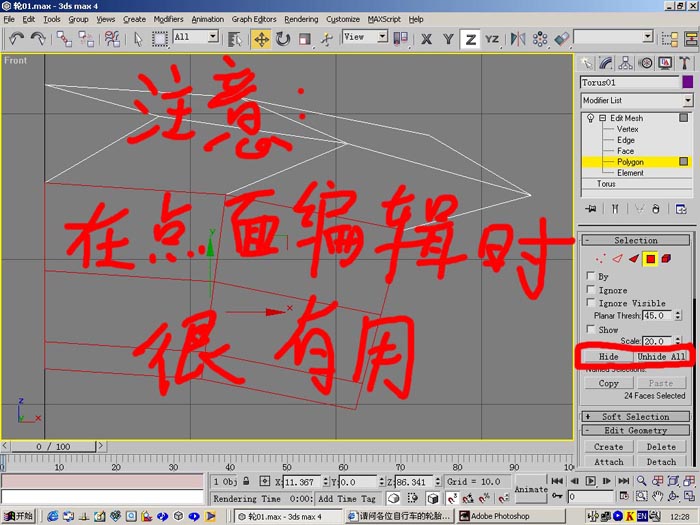The image size is (700, 525).
Task: Click the Play Animation button
Action: click(x=590, y=481)
